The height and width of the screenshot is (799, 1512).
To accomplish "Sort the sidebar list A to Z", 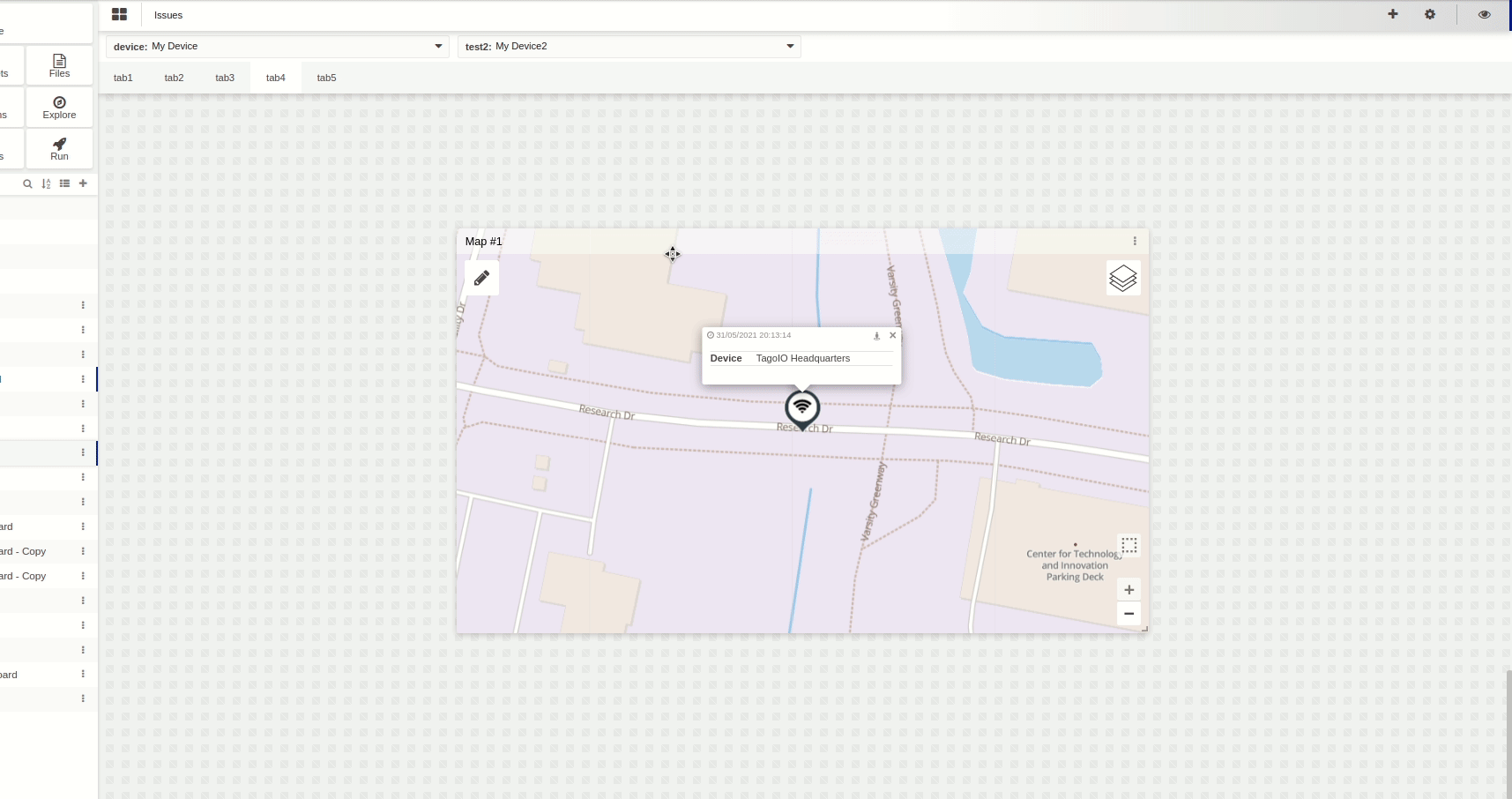I will click(46, 183).
